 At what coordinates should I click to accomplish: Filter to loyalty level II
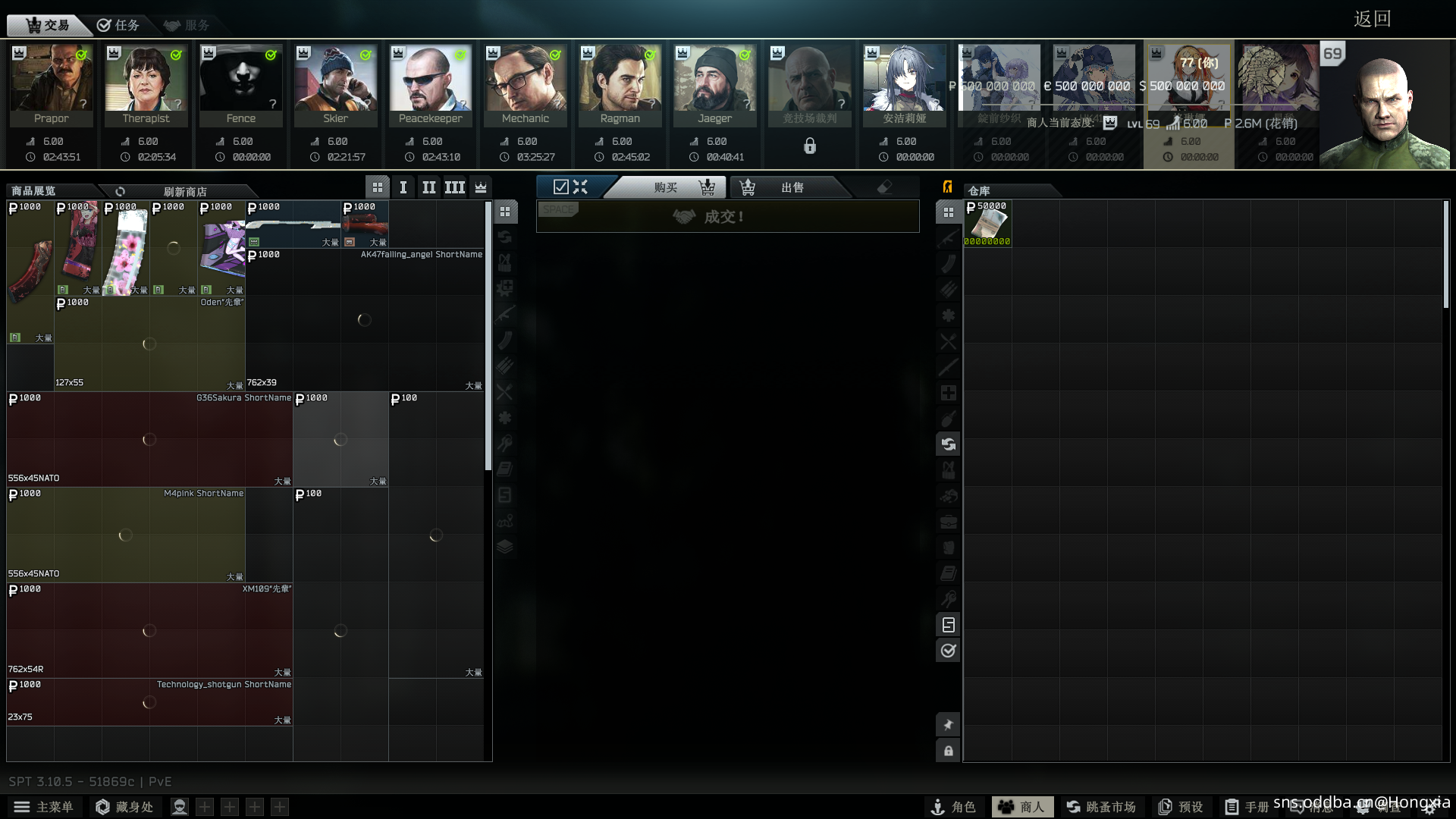click(429, 187)
